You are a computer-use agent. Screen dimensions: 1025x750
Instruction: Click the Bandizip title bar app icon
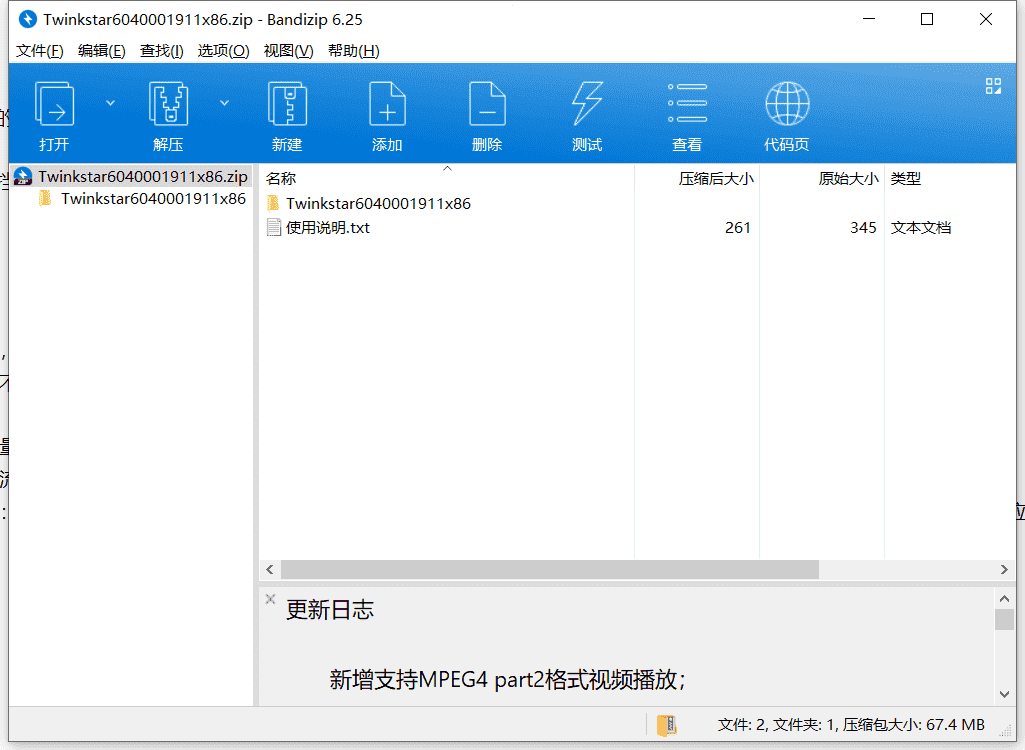coord(27,19)
